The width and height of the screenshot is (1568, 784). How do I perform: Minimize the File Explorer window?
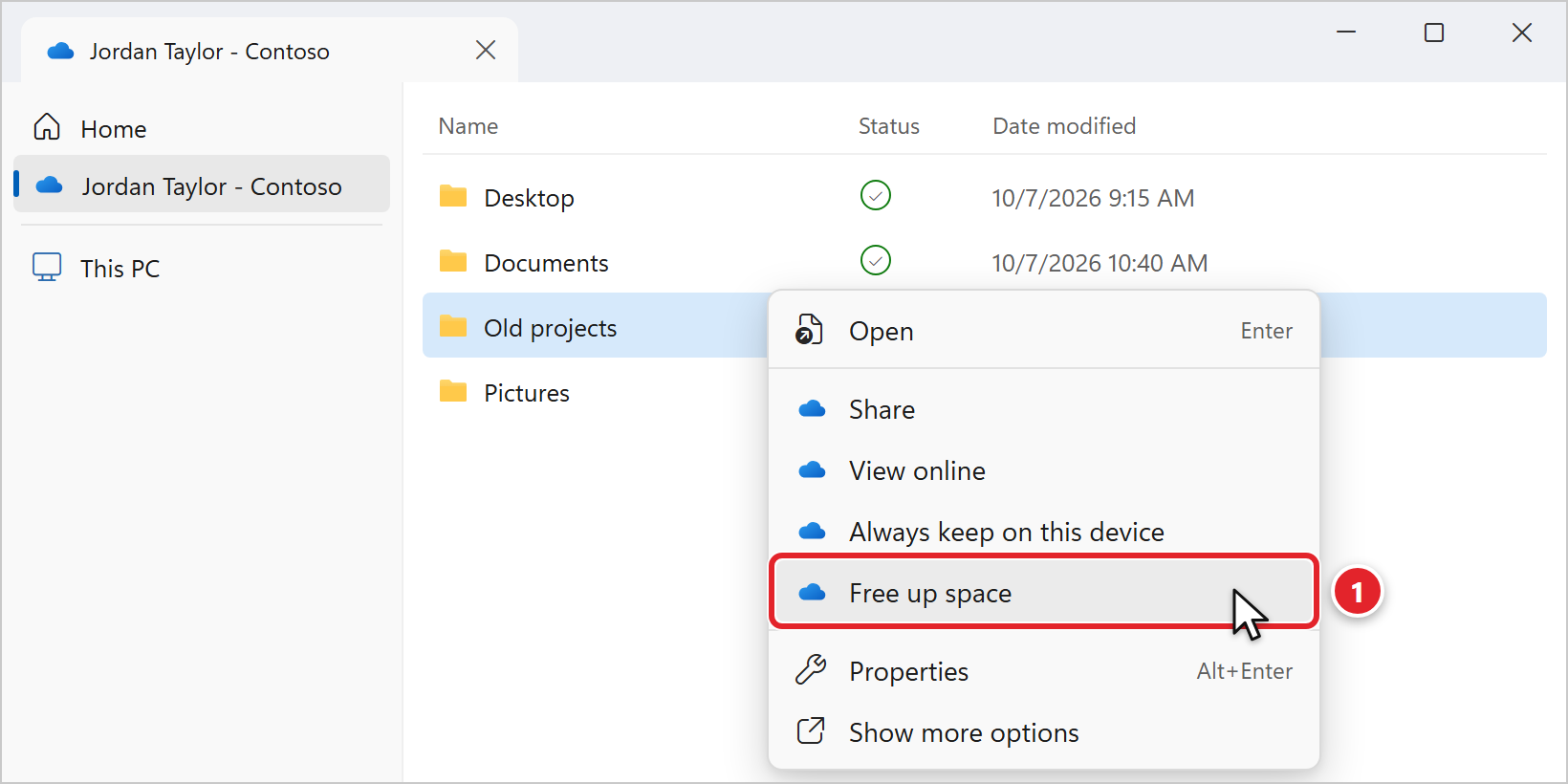(1346, 33)
